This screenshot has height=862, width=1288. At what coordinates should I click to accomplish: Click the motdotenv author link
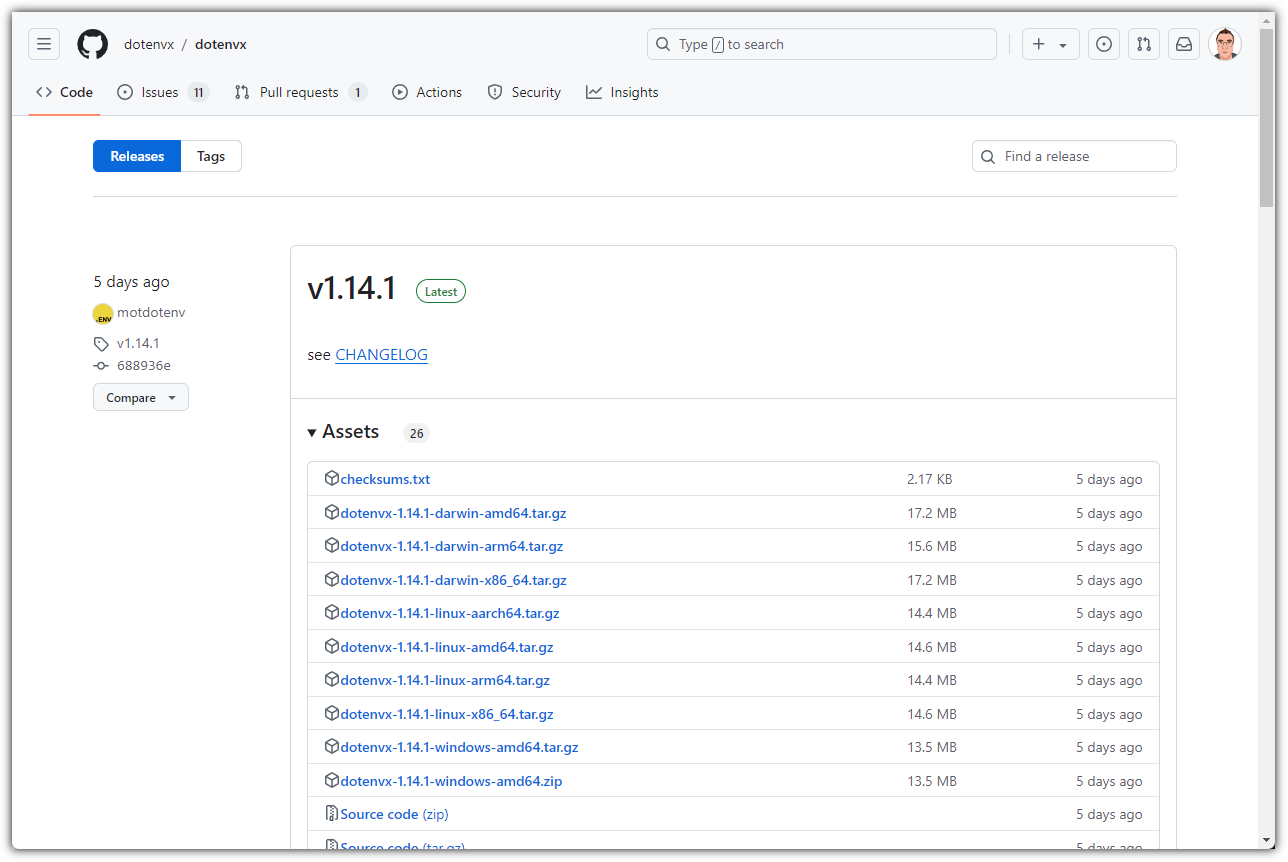coord(151,312)
